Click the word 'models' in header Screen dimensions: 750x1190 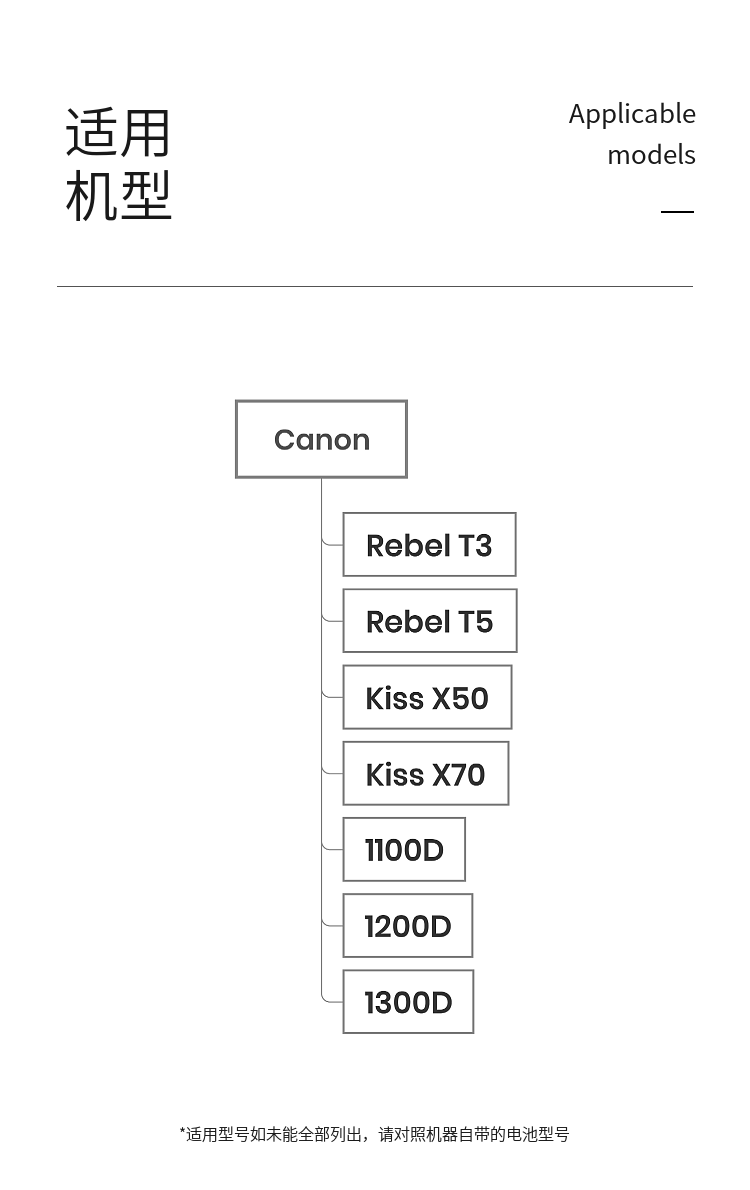[x=651, y=155]
